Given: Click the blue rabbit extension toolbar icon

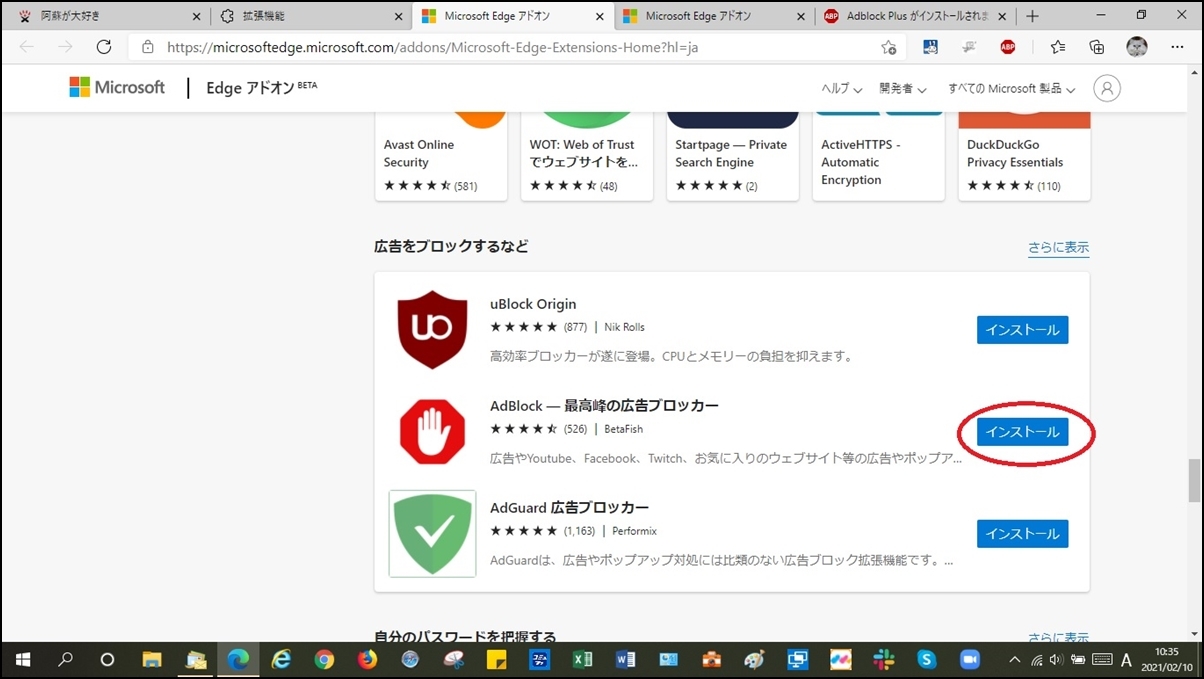Looking at the screenshot, I should click(x=931, y=47).
